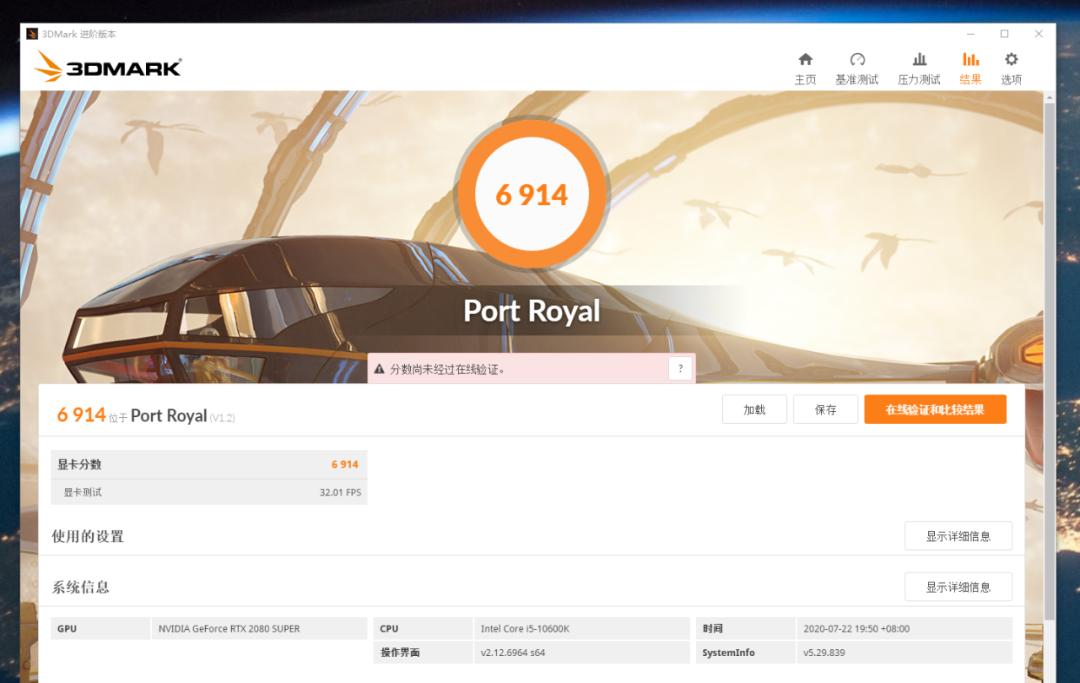Click 在线验证和比较结果 orange button
The width and height of the screenshot is (1080, 683).
(935, 410)
